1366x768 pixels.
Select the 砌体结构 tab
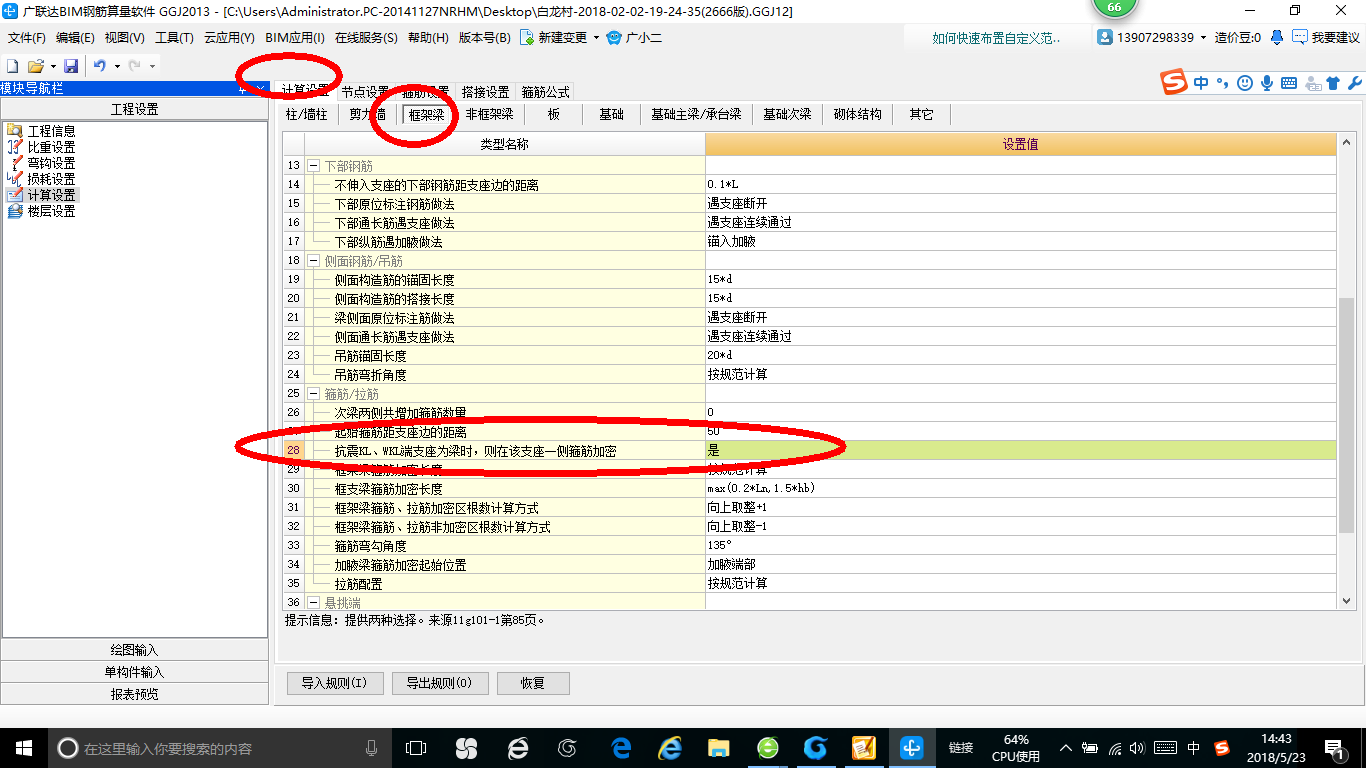click(x=858, y=115)
